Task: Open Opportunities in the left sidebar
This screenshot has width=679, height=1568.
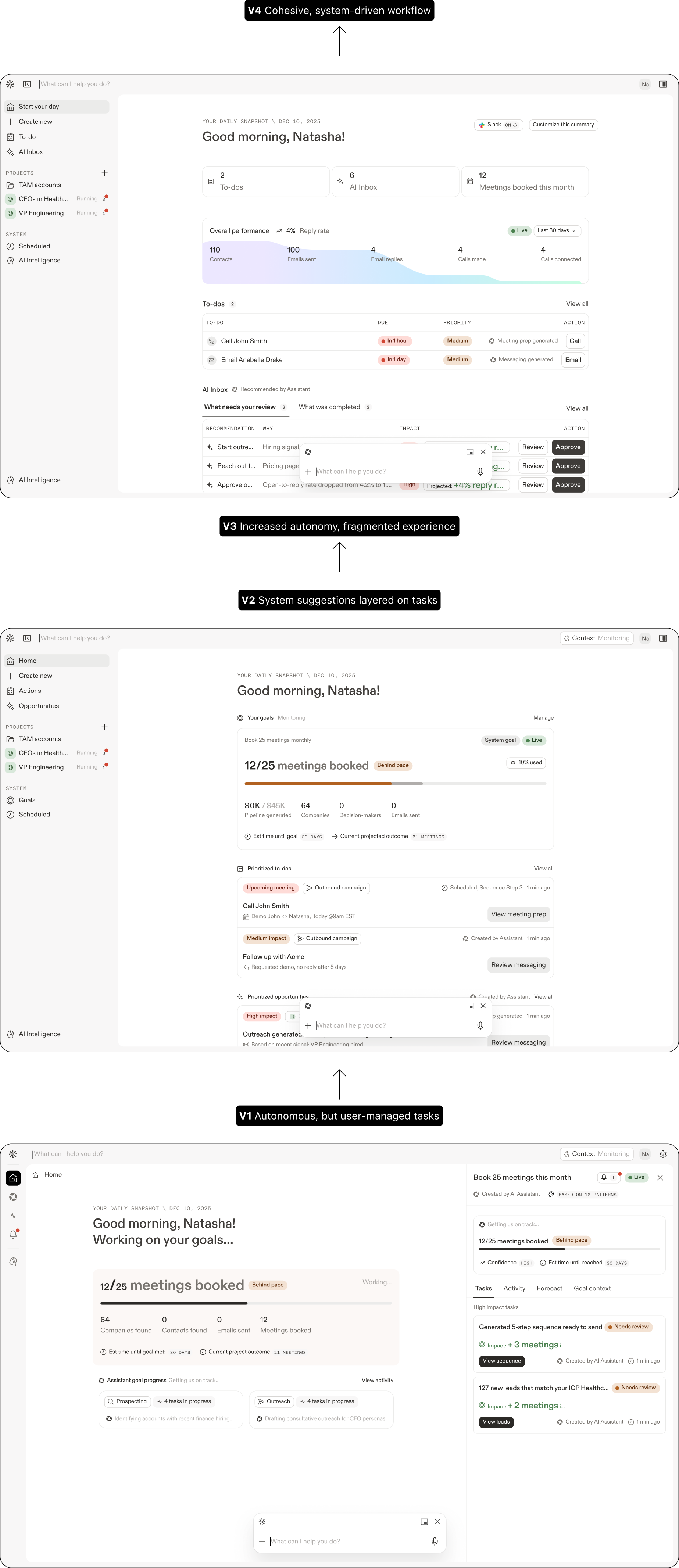Action: click(38, 706)
